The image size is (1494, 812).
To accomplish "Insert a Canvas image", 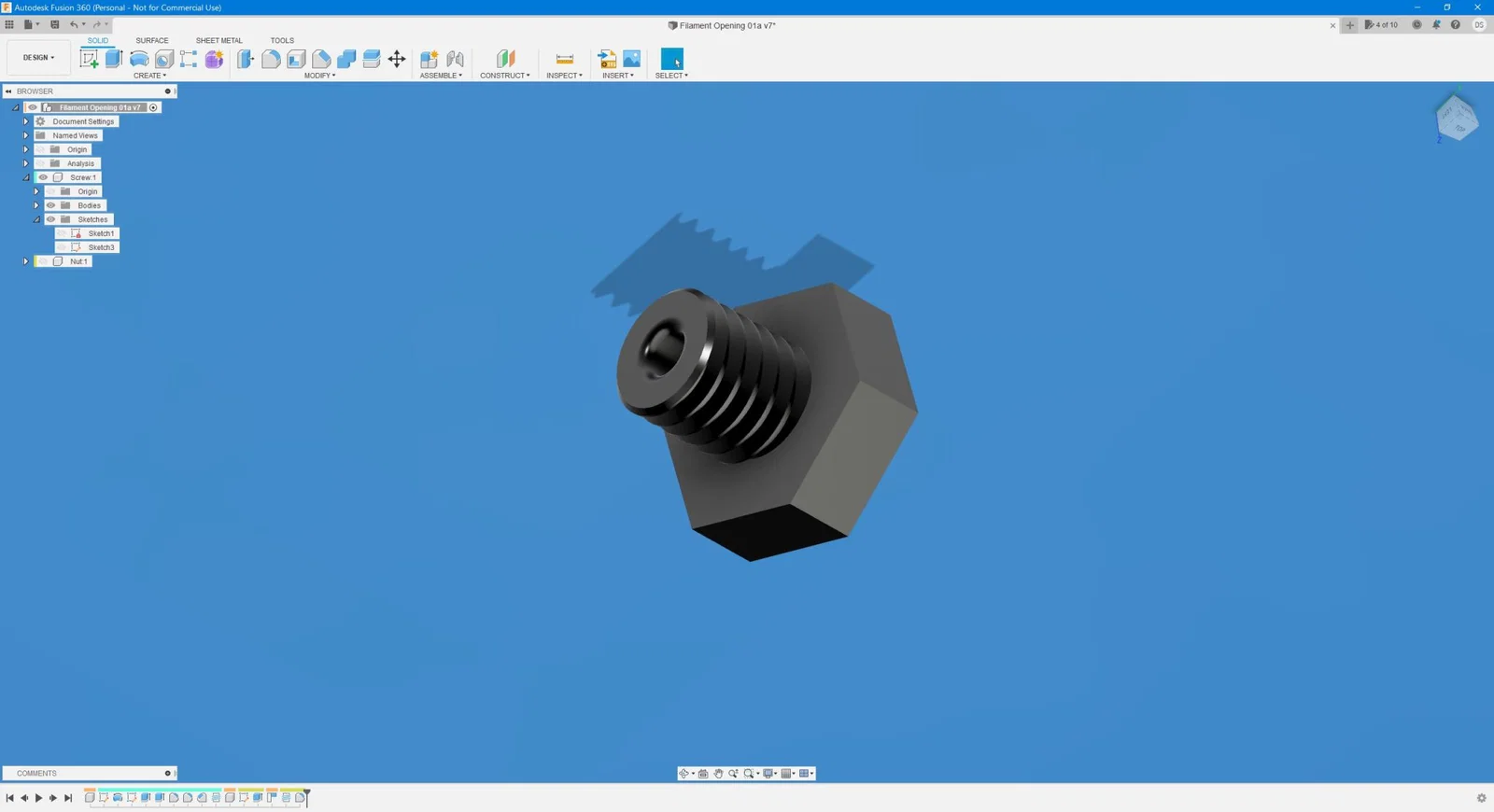I will (632, 59).
